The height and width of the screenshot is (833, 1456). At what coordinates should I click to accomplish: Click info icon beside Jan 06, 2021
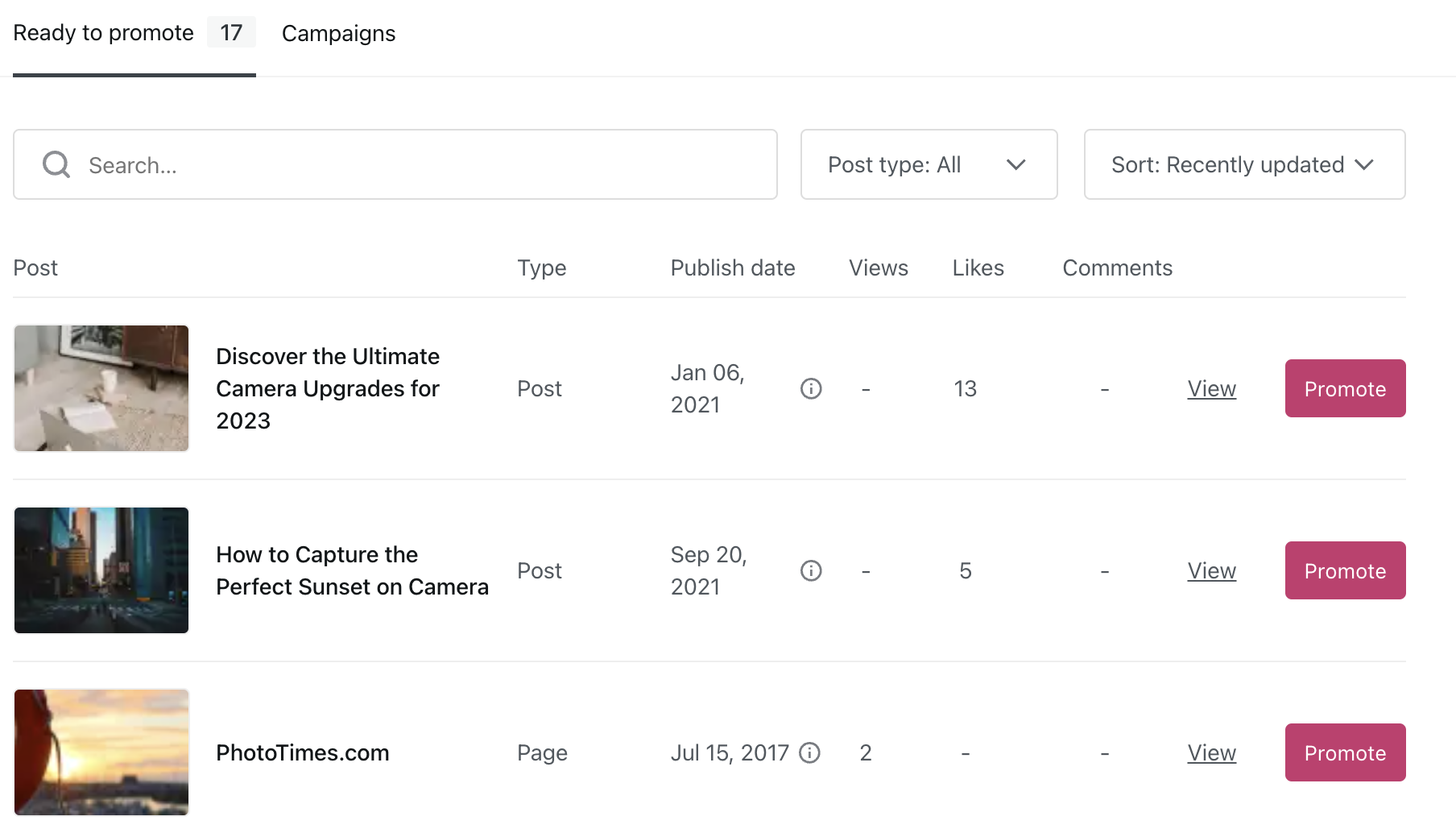811,388
